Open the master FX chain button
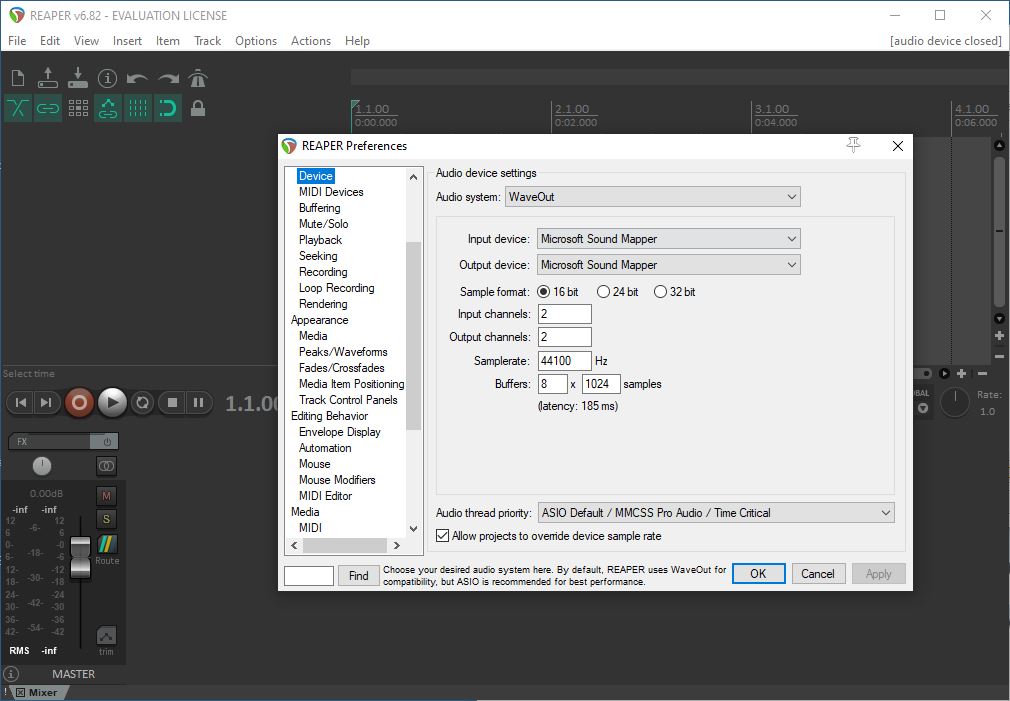The width and height of the screenshot is (1010, 701). (x=50, y=441)
